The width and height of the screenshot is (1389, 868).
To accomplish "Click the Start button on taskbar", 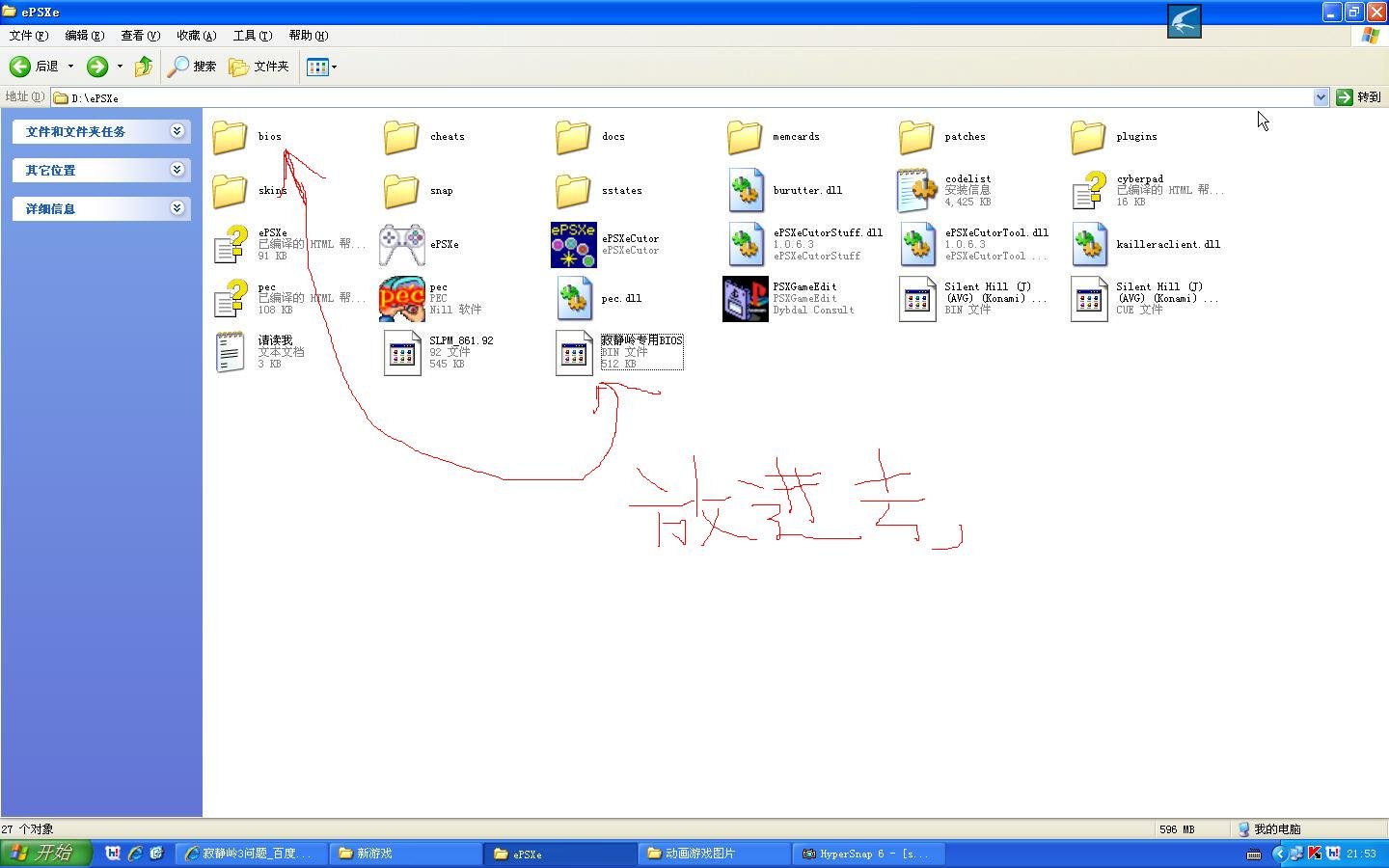I will coord(45,854).
